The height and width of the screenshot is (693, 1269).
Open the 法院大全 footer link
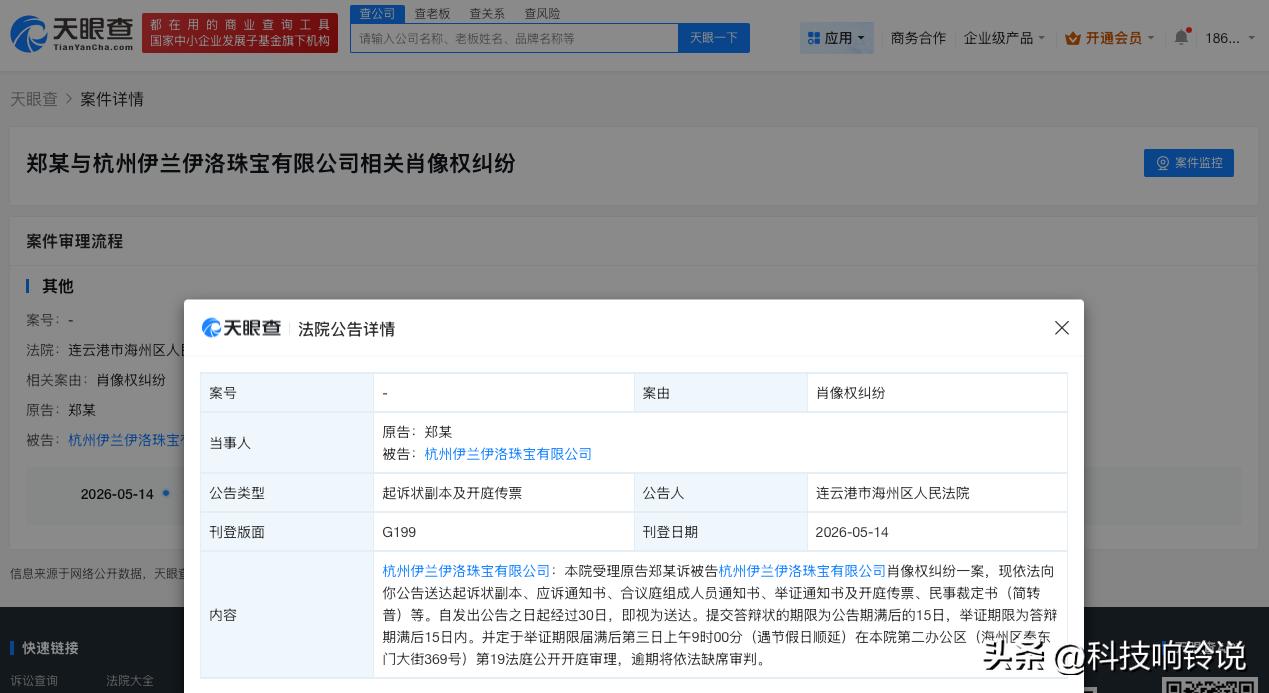(130, 681)
